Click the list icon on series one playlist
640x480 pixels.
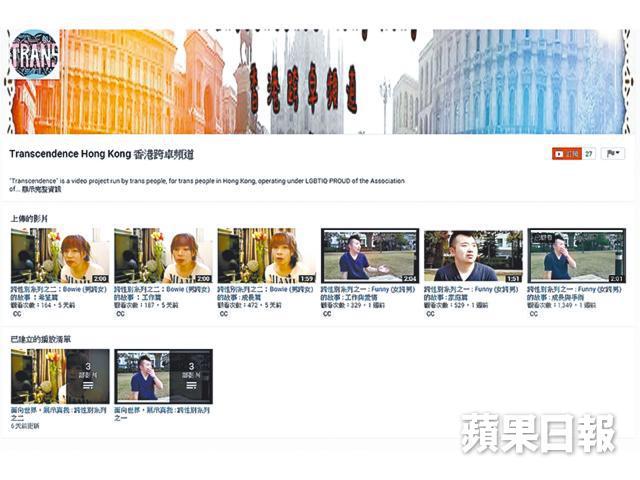pos(191,385)
